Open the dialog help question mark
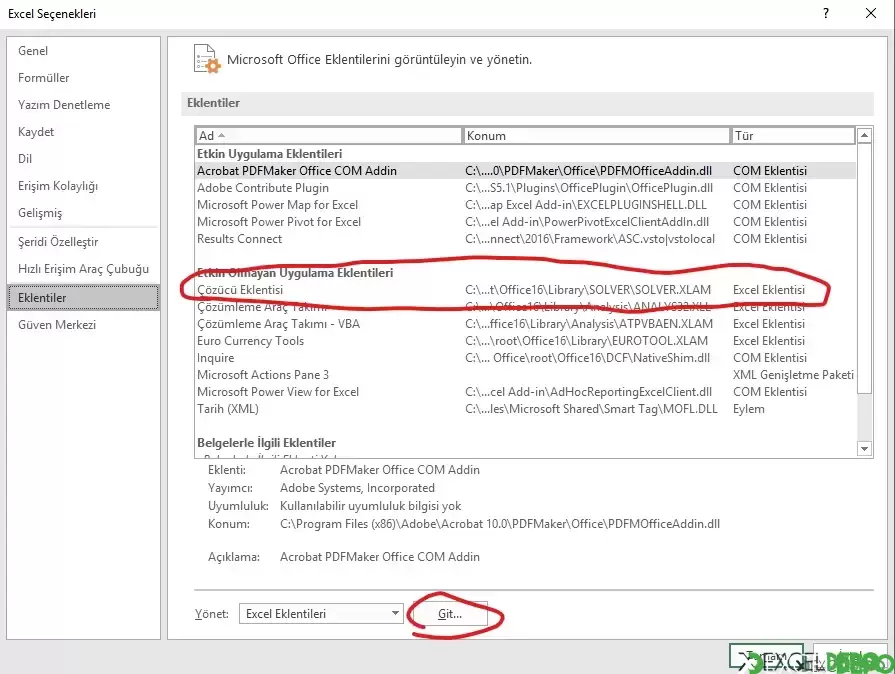The height and width of the screenshot is (674, 895). (825, 13)
